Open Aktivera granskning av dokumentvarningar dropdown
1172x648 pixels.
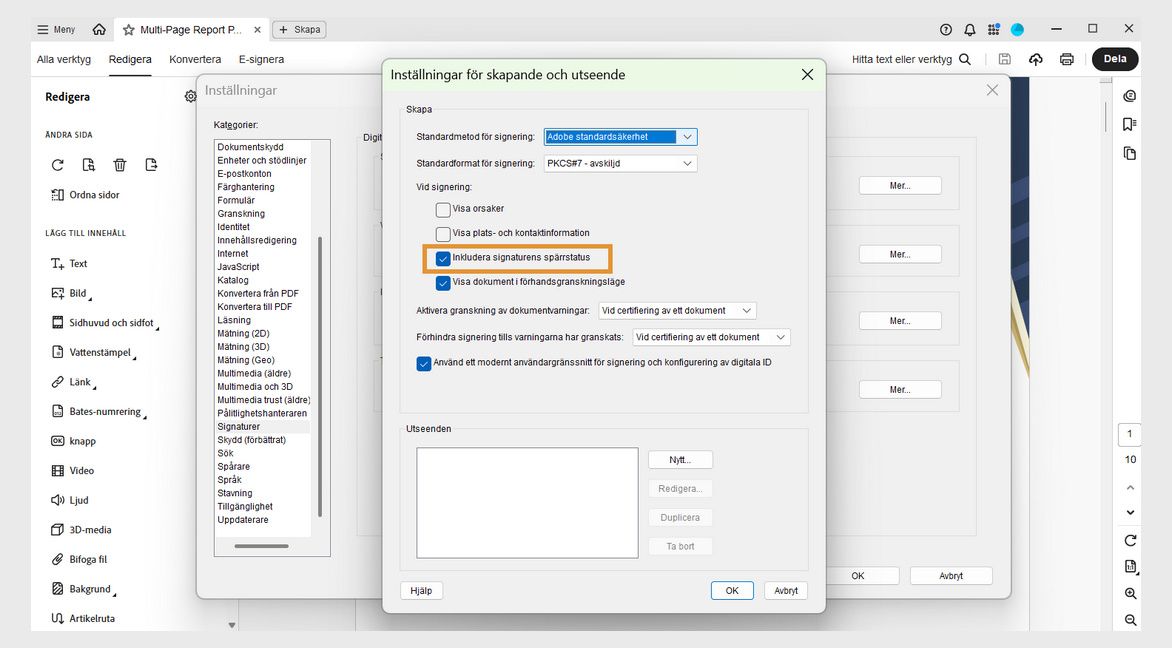(x=677, y=310)
